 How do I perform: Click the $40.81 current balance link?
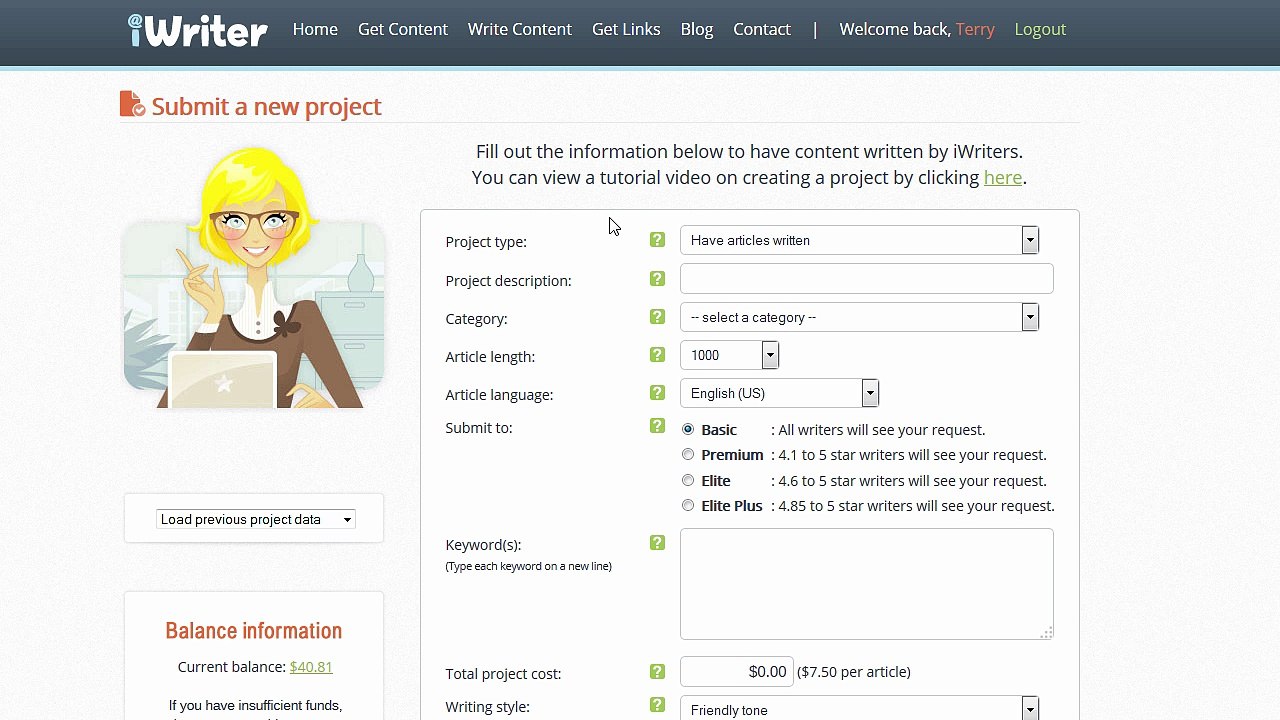pos(311,666)
